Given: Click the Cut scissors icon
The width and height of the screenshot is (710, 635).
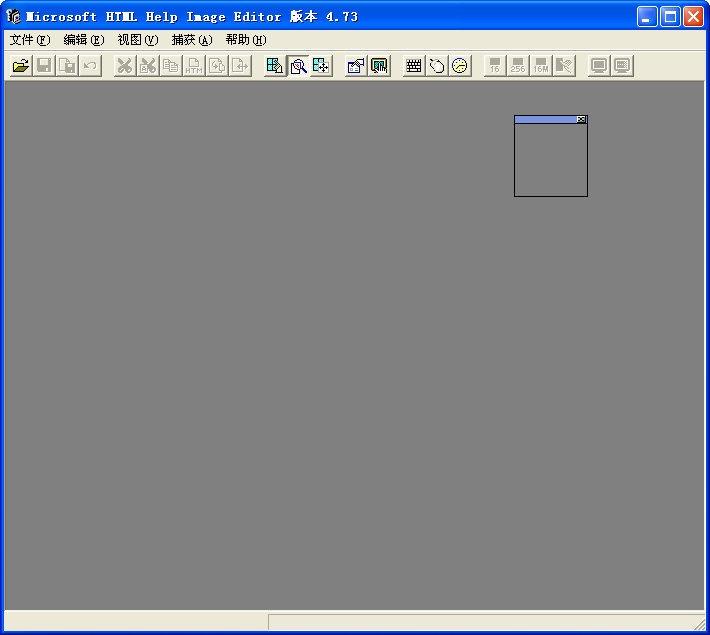Looking at the screenshot, I should coord(125,66).
